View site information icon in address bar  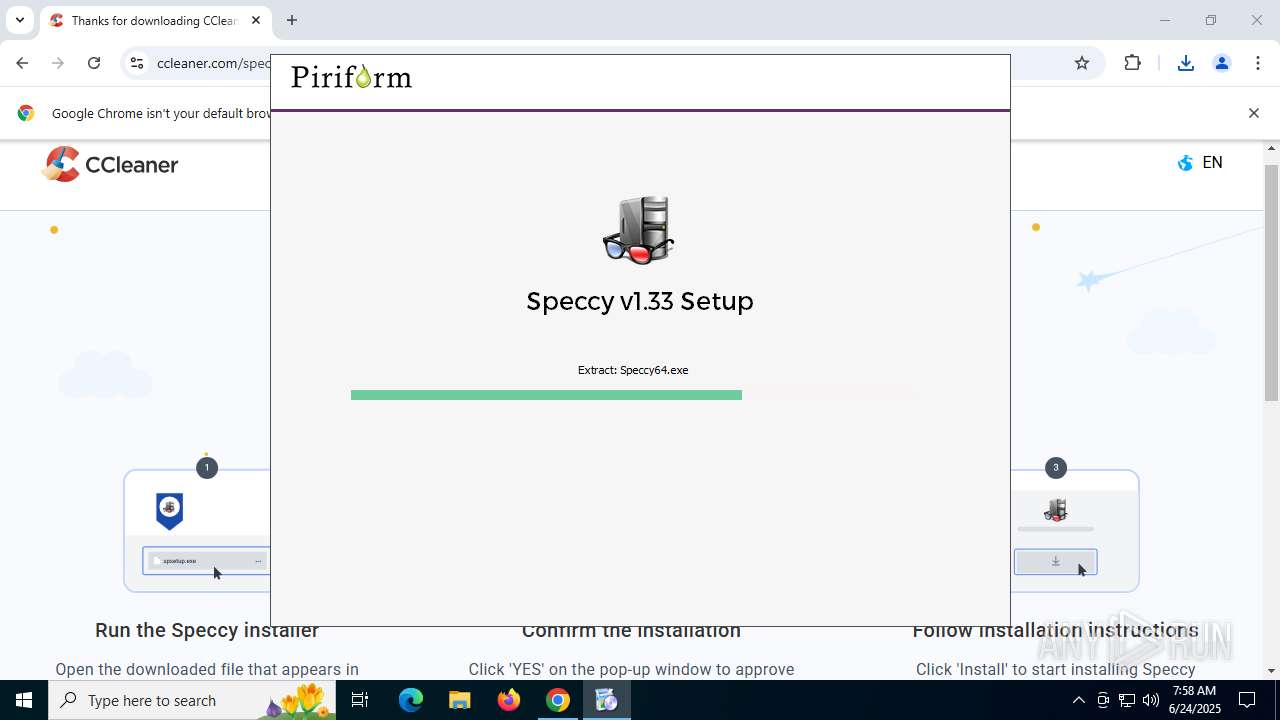(137, 63)
